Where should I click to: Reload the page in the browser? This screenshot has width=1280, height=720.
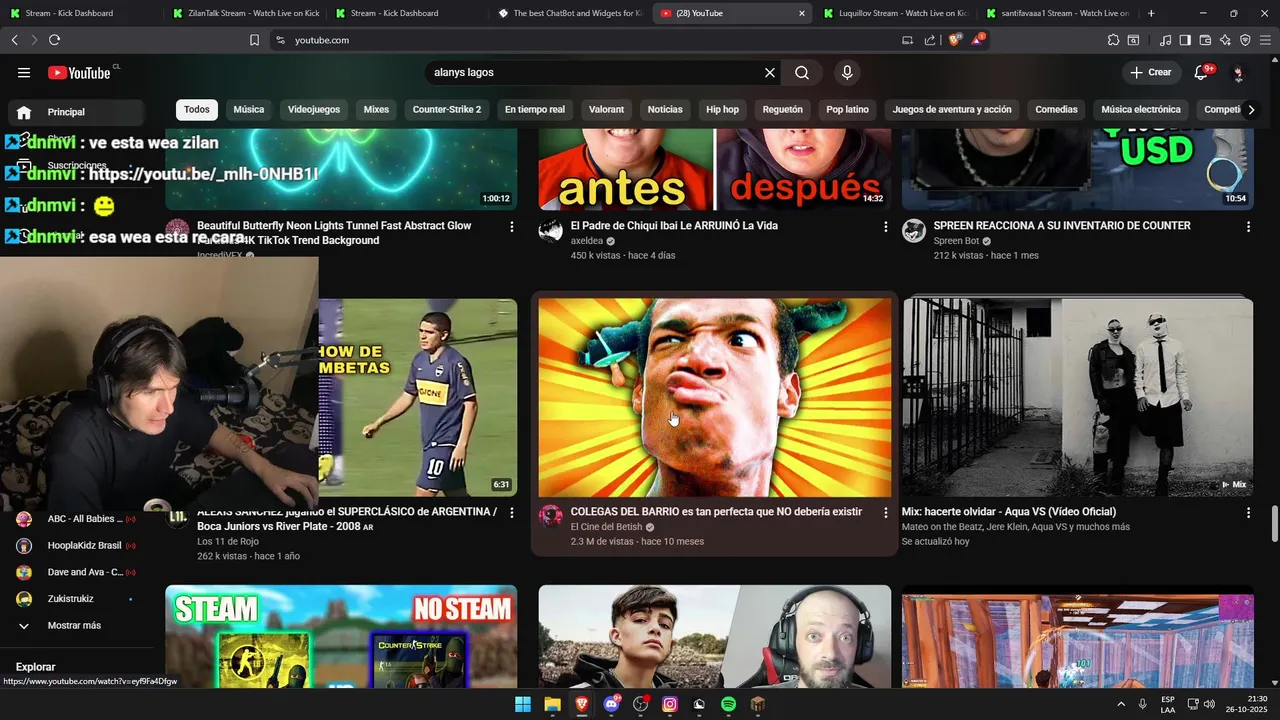click(54, 40)
